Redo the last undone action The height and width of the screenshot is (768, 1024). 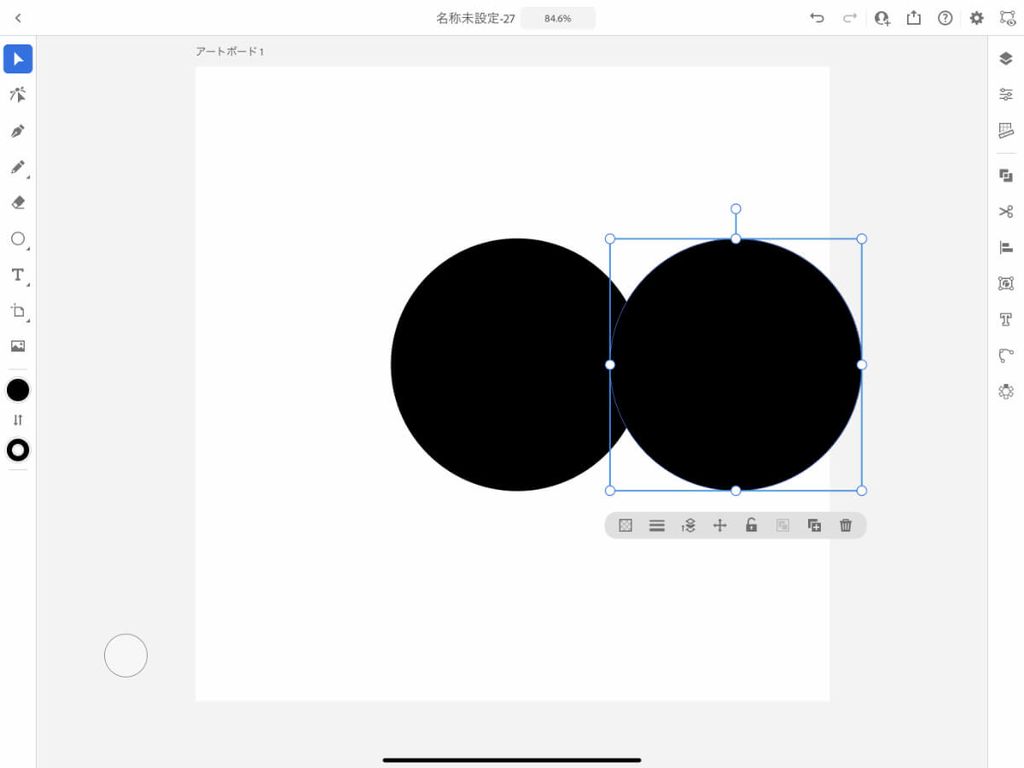tap(849, 18)
